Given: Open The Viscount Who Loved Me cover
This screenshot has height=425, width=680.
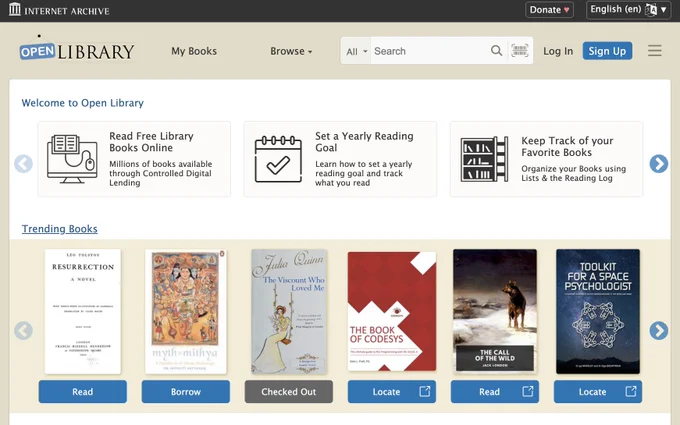Looking at the screenshot, I should pyautogui.click(x=289, y=311).
